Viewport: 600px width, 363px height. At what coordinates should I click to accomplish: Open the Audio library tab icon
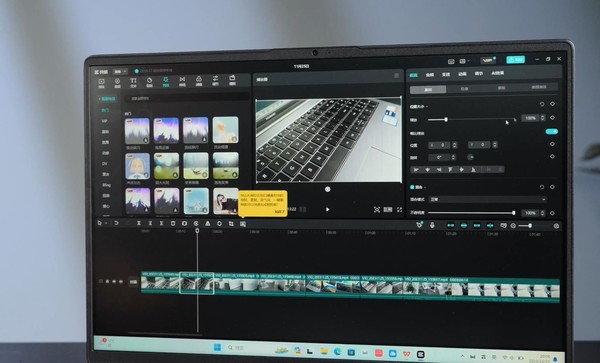[x=117, y=83]
